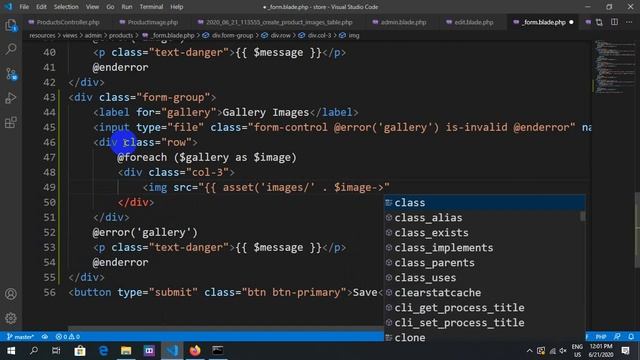Open the div.row breadcrumb dropdown

click(x=276, y=36)
